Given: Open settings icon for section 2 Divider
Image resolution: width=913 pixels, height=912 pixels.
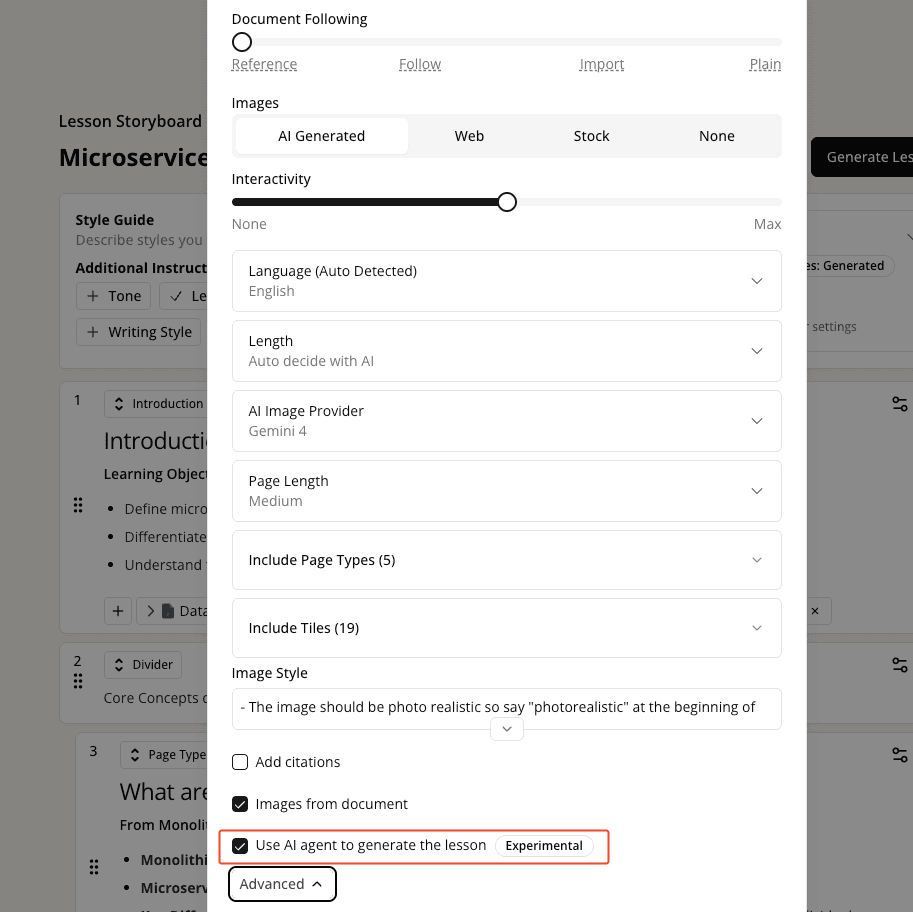Looking at the screenshot, I should [x=900, y=664].
